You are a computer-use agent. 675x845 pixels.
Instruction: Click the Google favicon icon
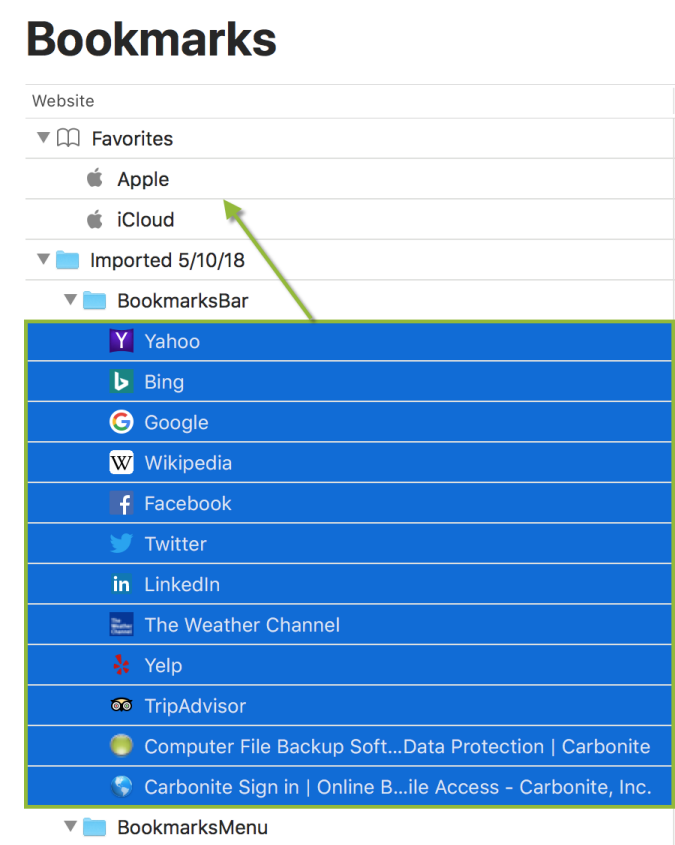pyautogui.click(x=121, y=422)
